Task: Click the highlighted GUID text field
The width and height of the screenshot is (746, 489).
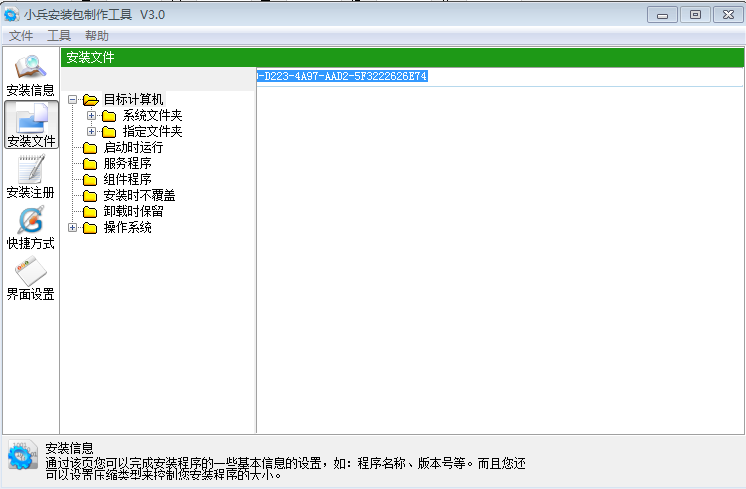Action: point(342,77)
